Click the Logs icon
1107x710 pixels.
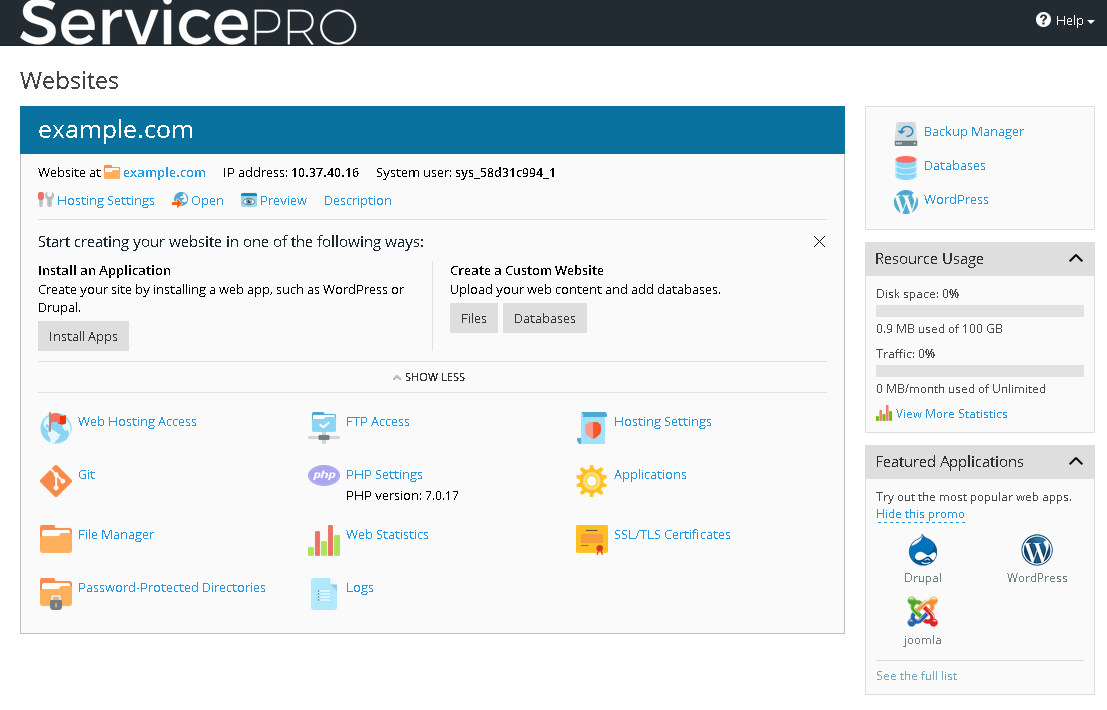pos(324,594)
